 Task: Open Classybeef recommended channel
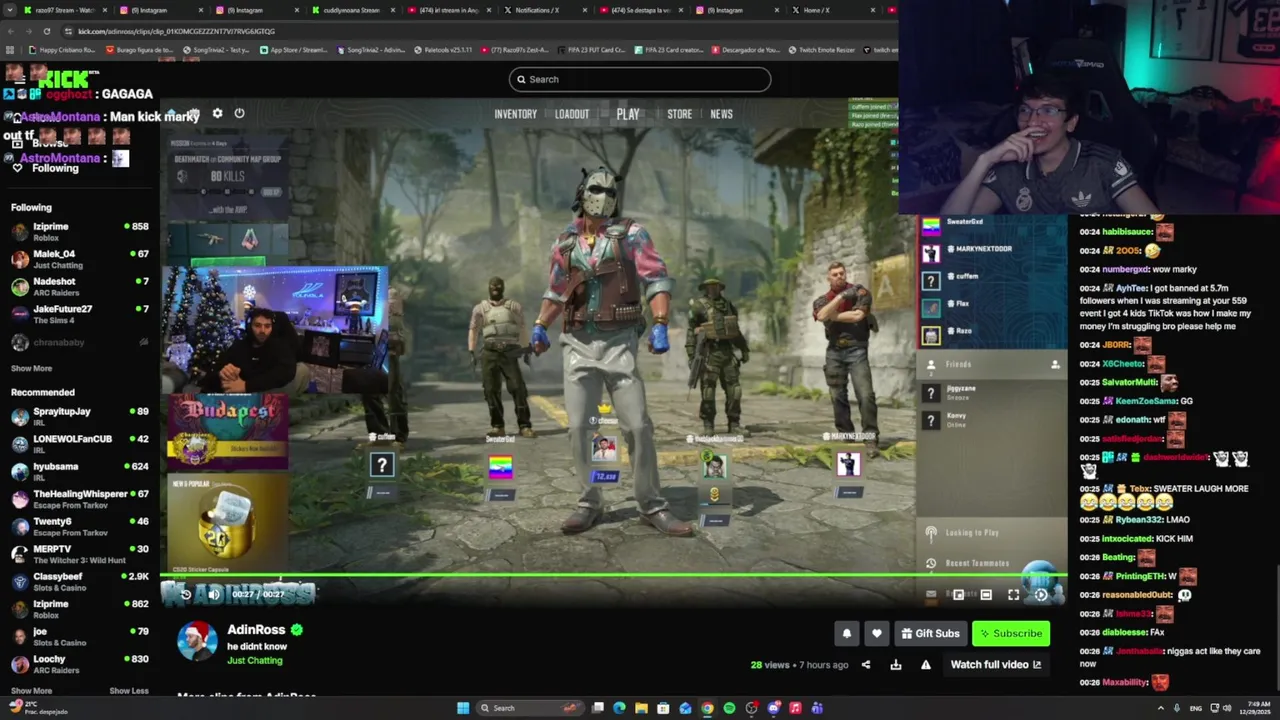[x=80, y=581]
